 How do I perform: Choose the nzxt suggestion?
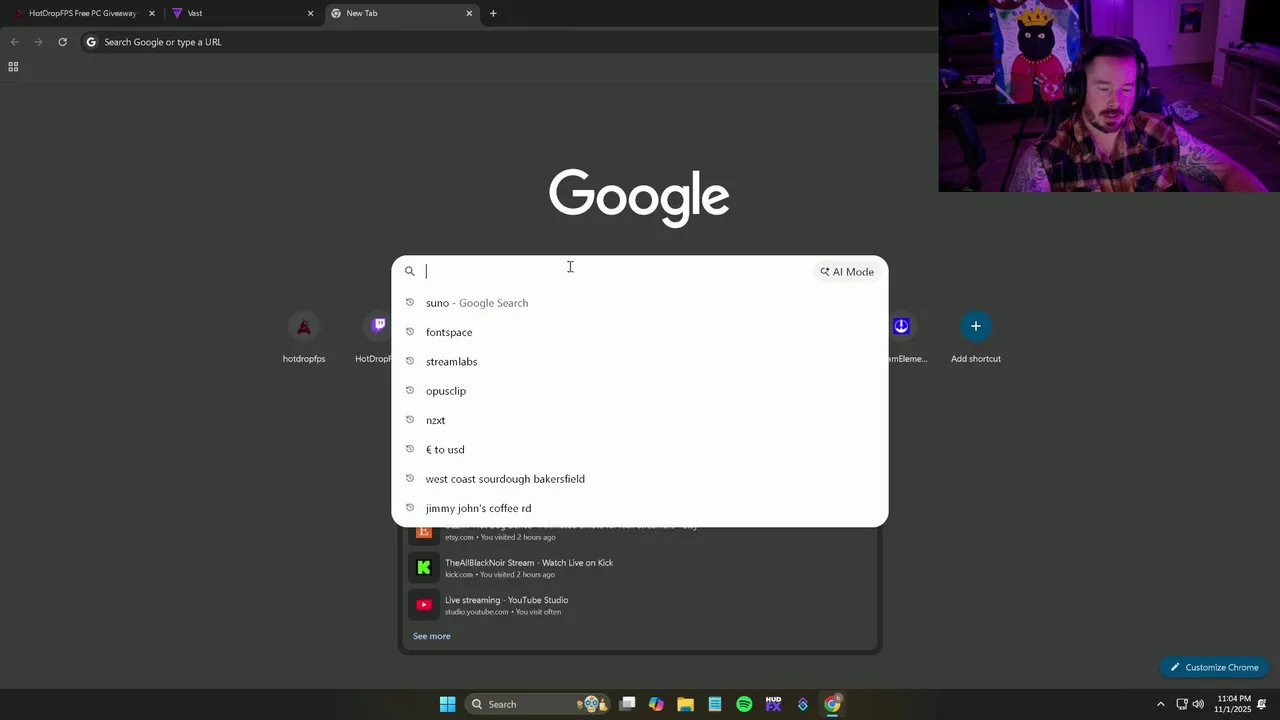tap(640, 420)
